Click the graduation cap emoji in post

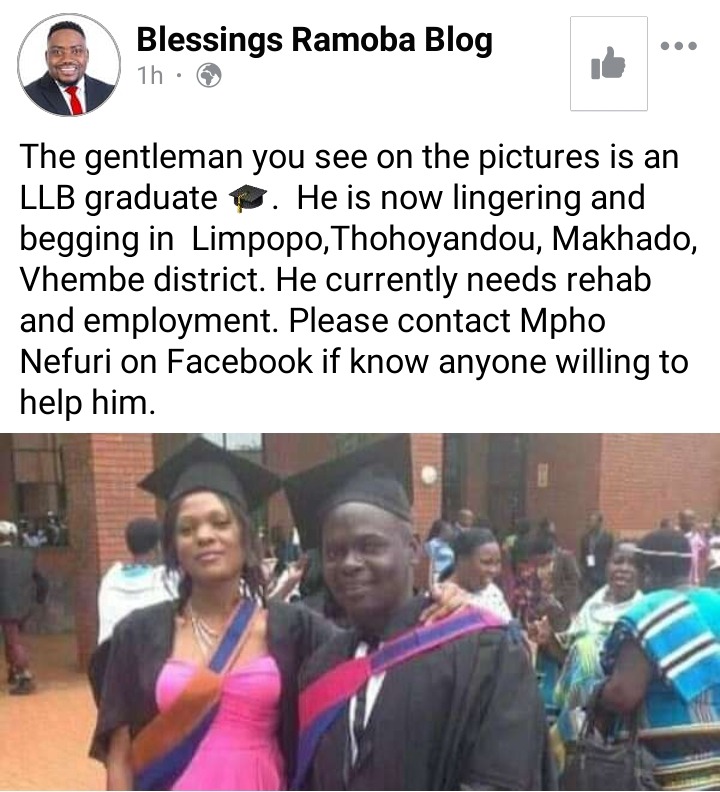coord(248,197)
